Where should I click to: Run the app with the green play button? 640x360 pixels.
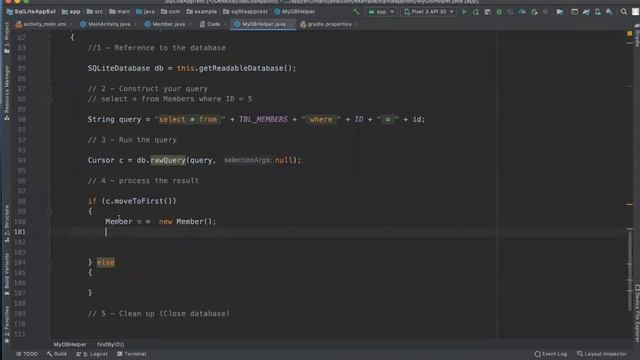(464, 12)
